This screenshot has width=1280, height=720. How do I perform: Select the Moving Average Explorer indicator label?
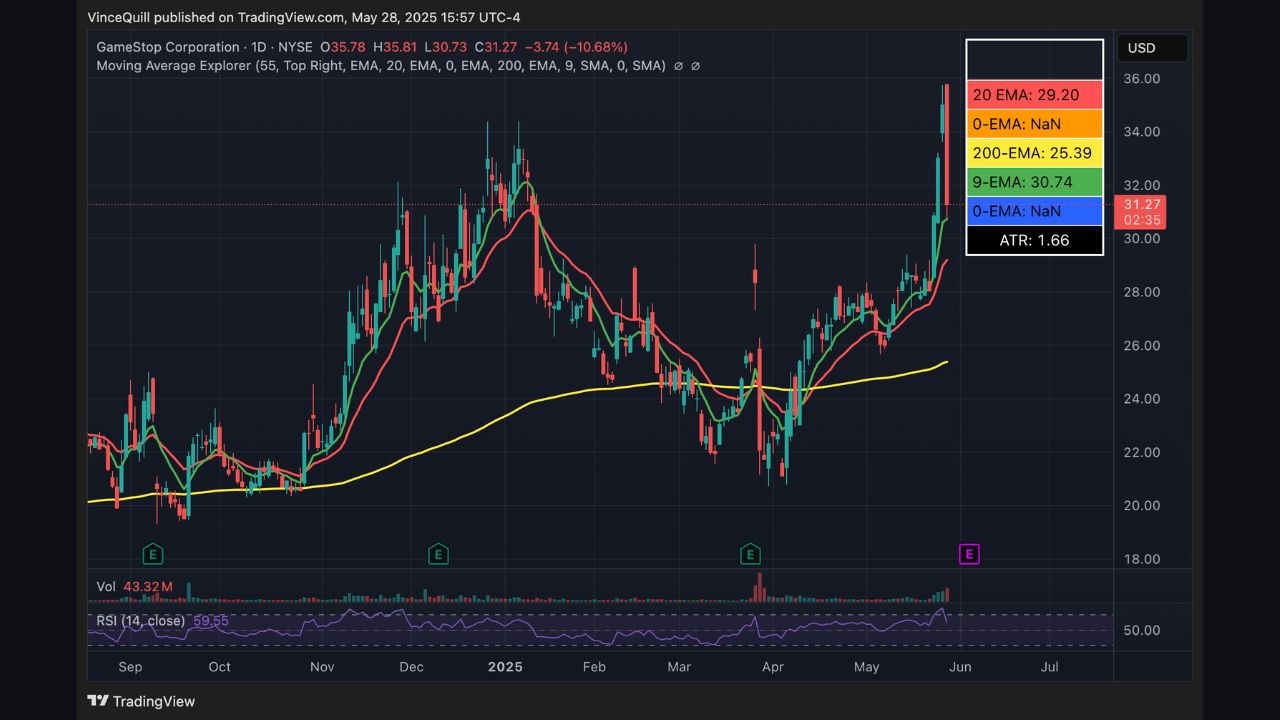click(x=381, y=66)
